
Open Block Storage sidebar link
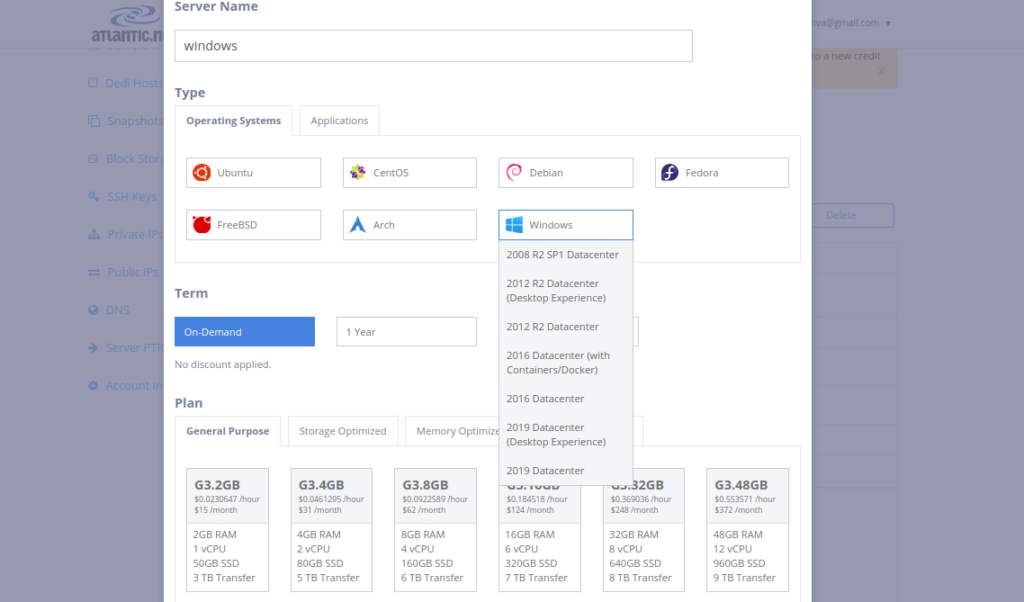click(x=135, y=159)
